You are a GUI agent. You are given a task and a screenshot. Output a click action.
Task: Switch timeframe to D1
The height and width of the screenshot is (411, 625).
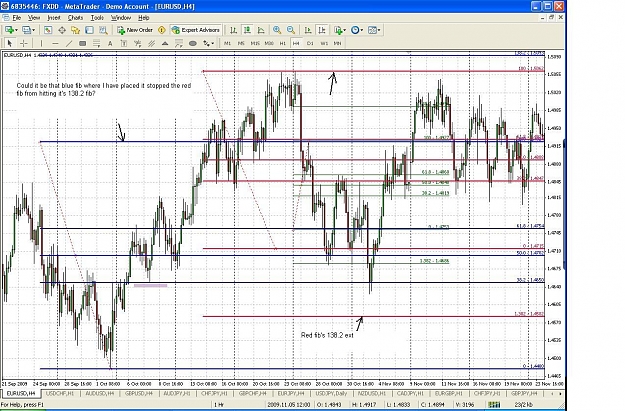(310, 43)
